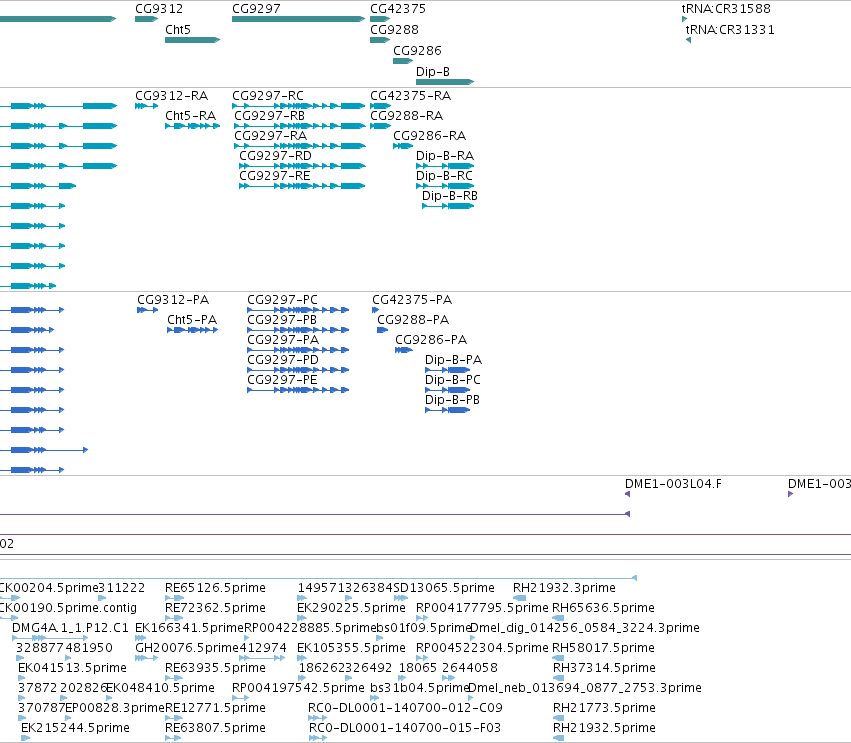
Task: Click EST EK290225.5prime
Action: pyautogui.click(x=351, y=608)
